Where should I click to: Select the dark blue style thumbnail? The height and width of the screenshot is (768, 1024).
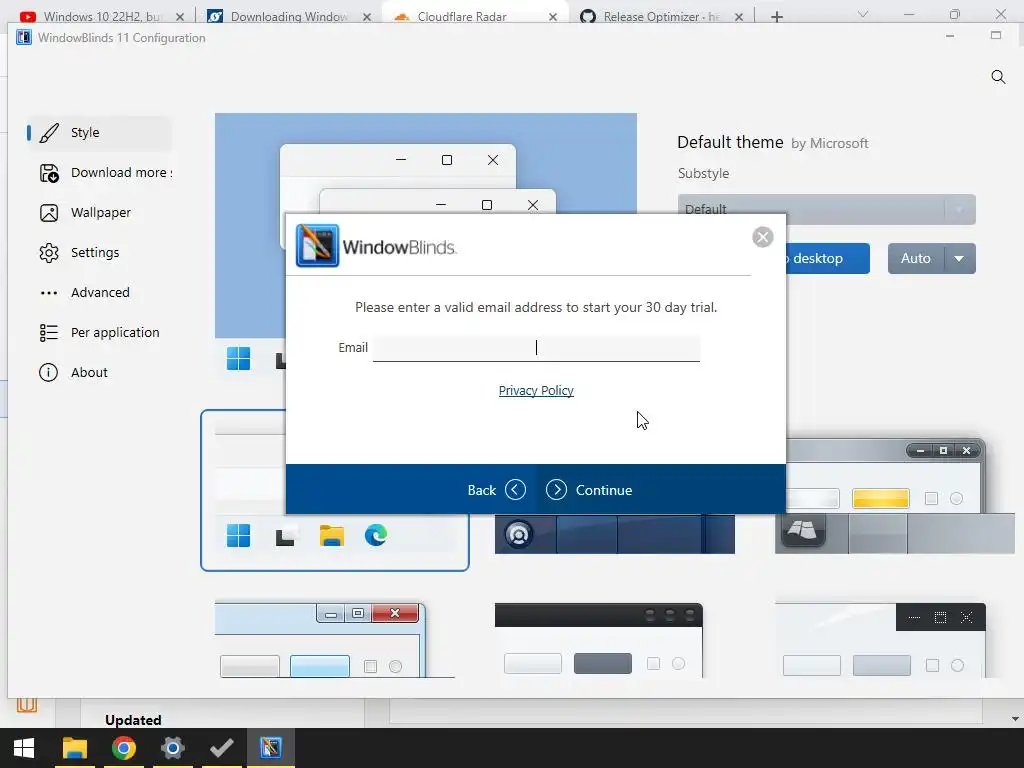[615, 534]
